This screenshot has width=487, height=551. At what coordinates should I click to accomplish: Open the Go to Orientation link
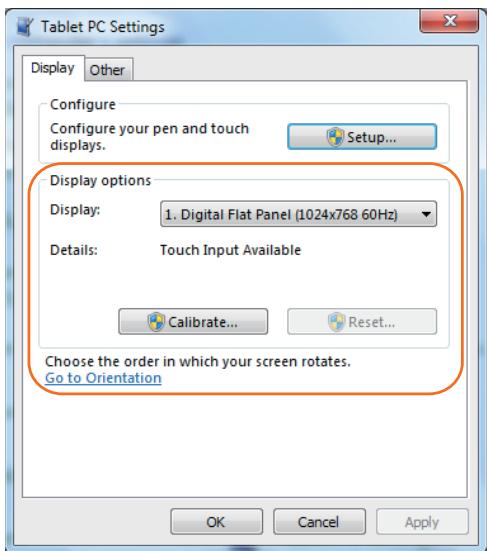click(103, 378)
